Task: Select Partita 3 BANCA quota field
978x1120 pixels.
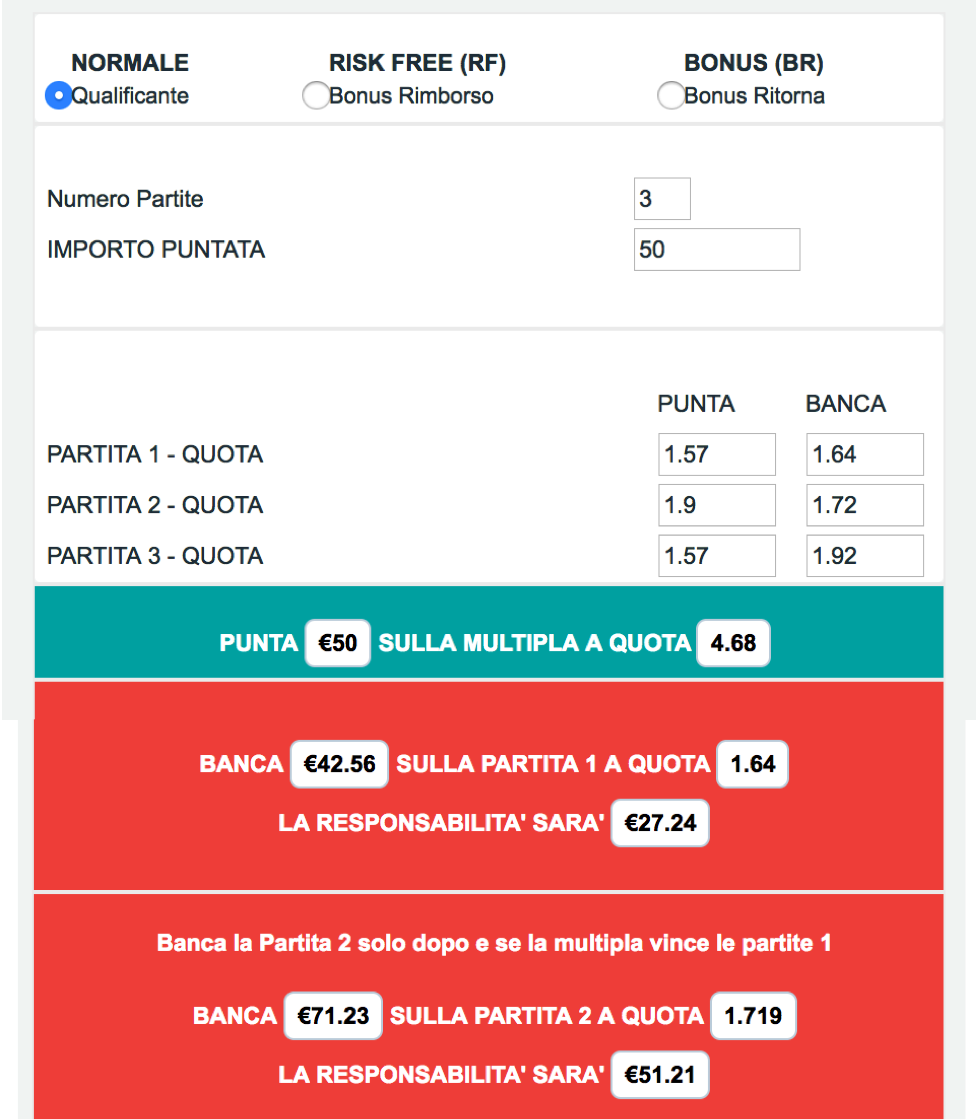Action: coord(864,556)
